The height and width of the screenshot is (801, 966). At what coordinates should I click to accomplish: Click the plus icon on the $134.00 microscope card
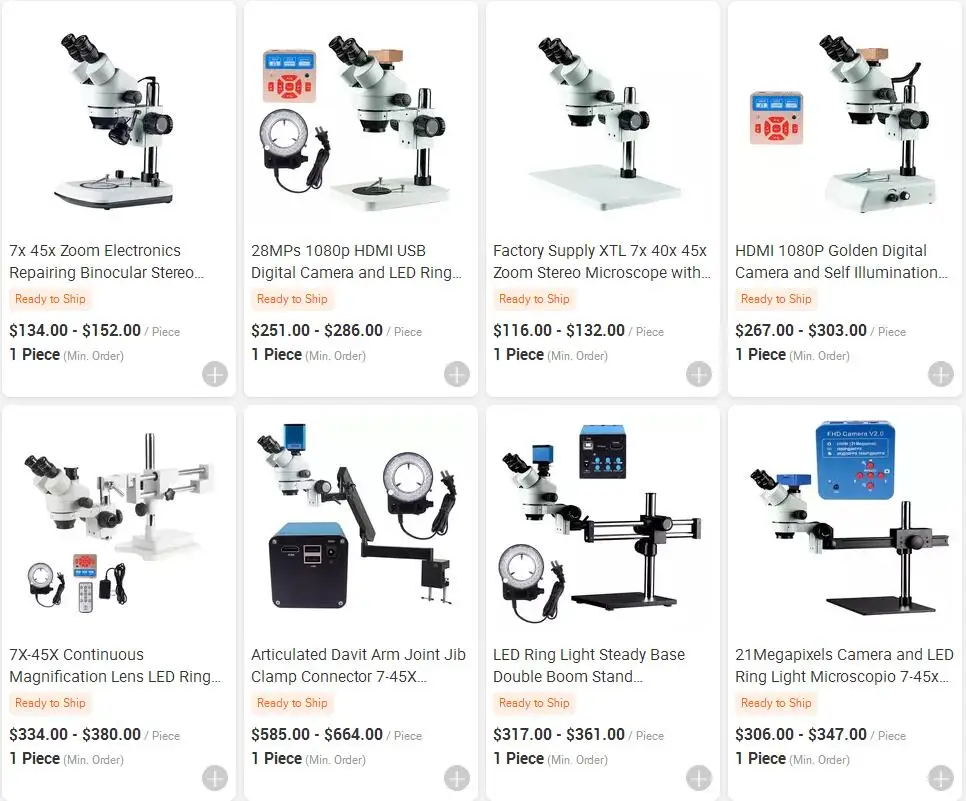point(215,374)
